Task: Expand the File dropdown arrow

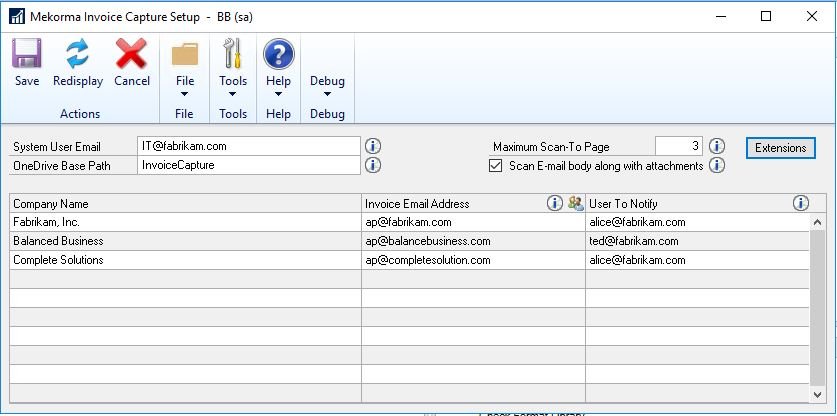Action: 185,95
